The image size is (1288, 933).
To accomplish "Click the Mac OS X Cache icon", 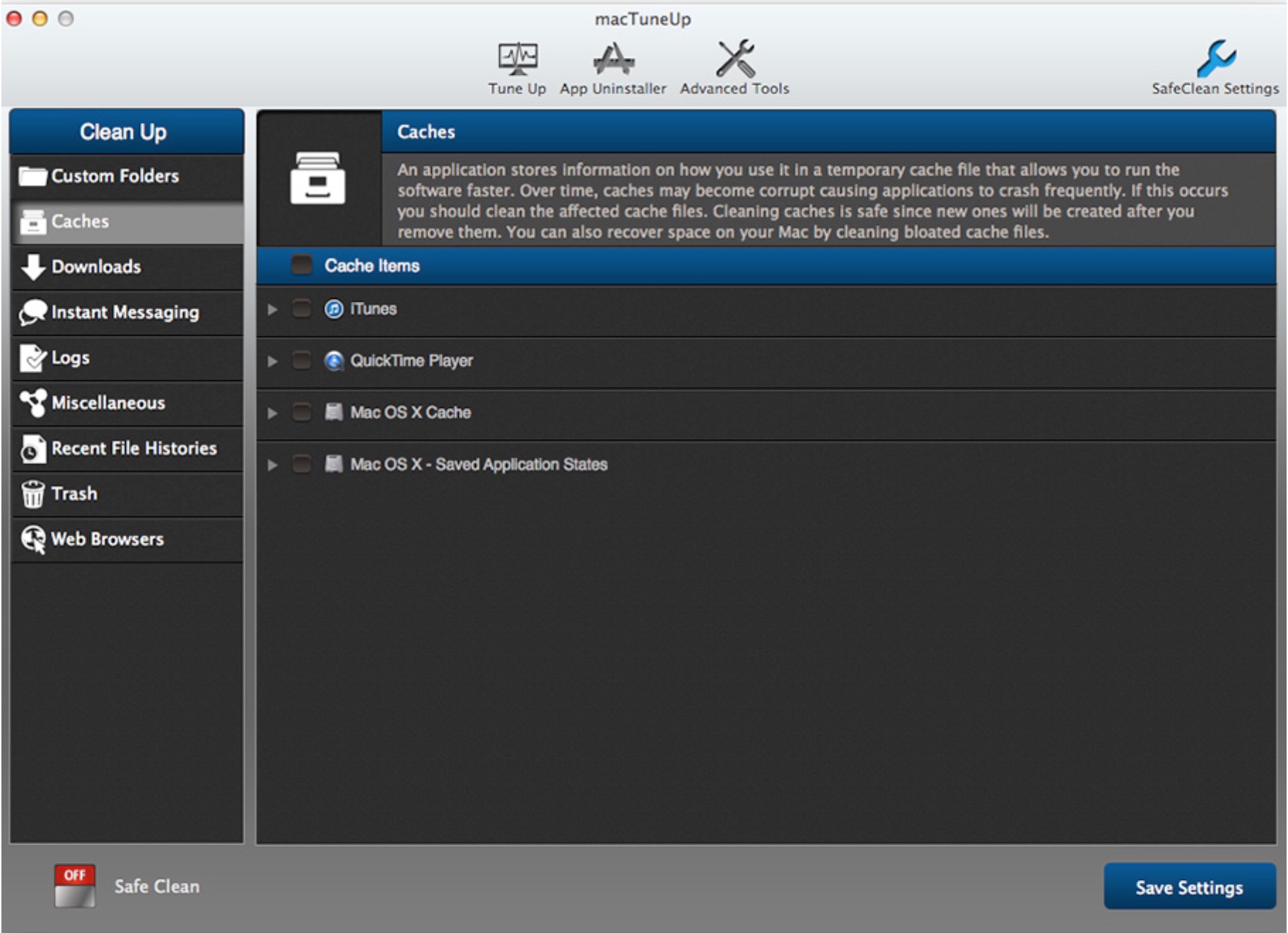I will (334, 412).
